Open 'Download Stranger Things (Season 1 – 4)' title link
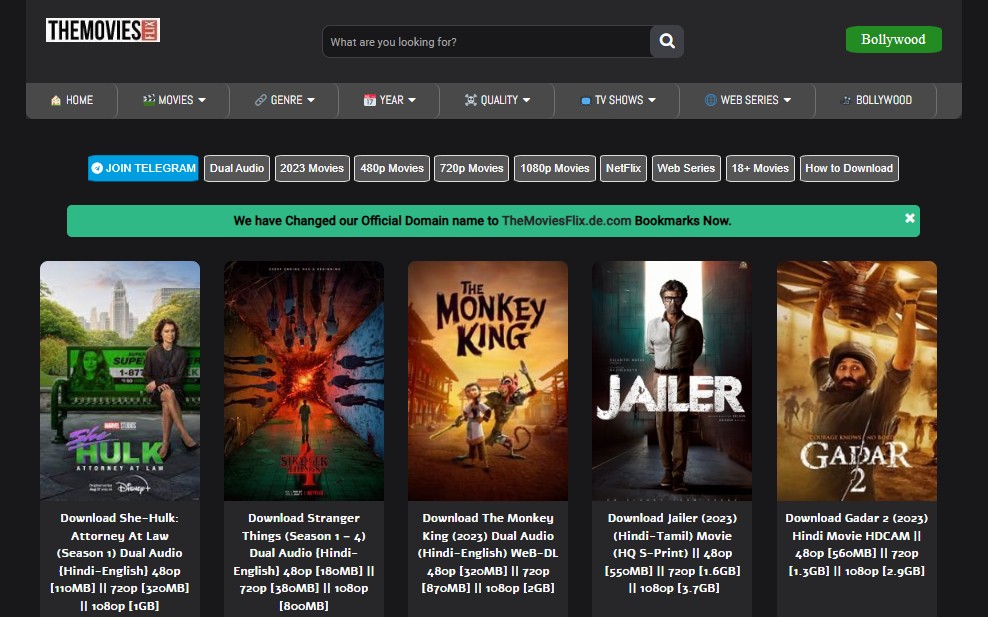Screen dimensions: 988x617 click(x=304, y=562)
